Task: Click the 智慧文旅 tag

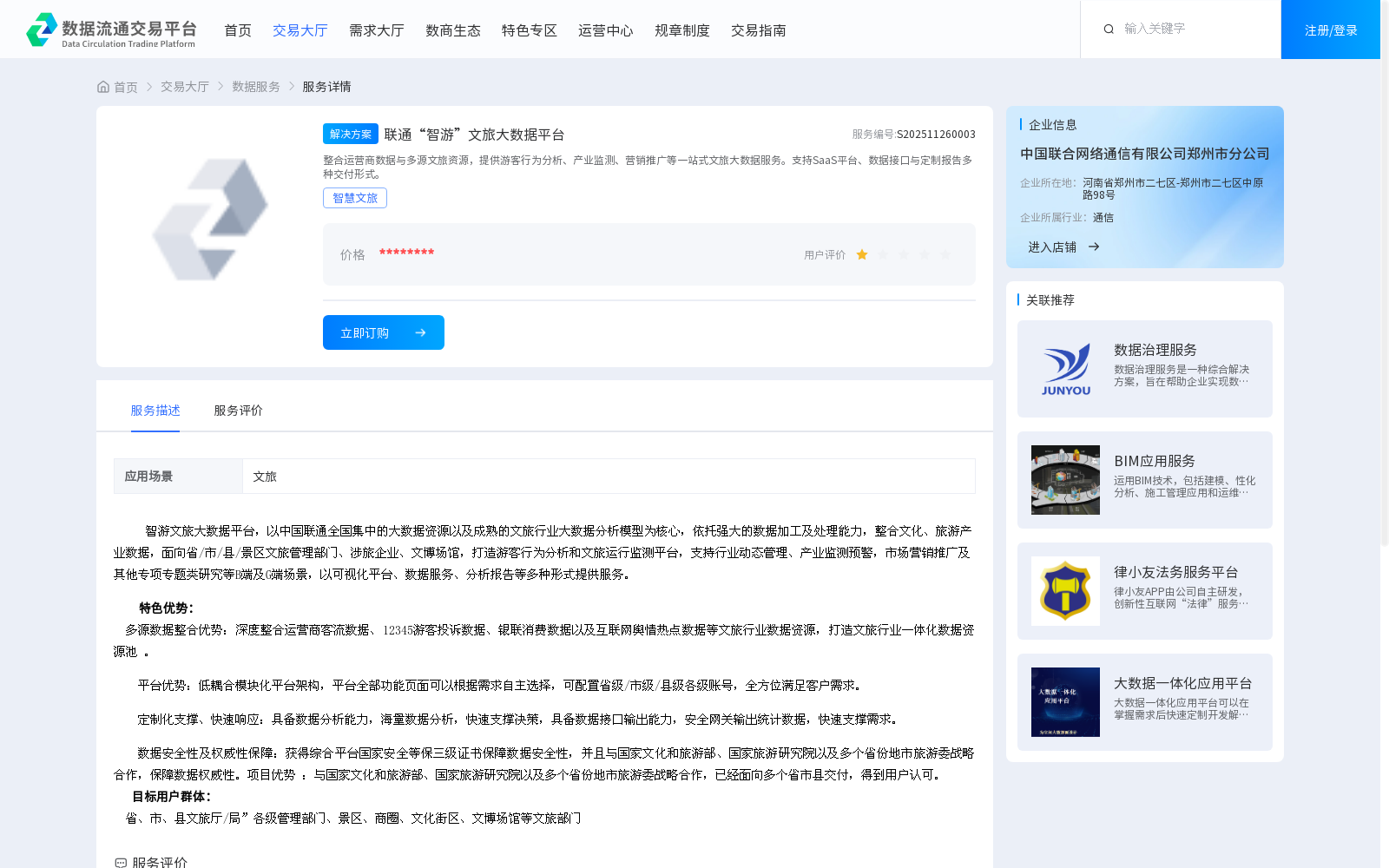Action: [355, 198]
